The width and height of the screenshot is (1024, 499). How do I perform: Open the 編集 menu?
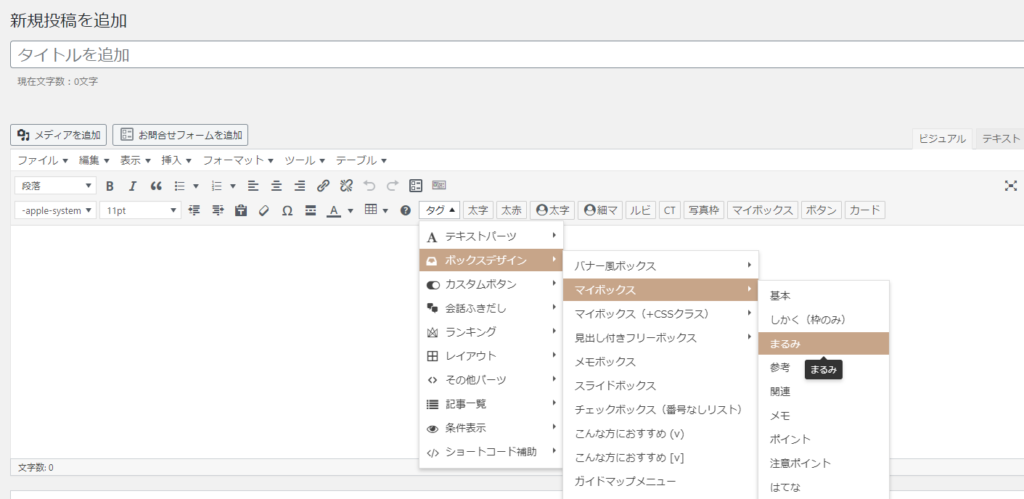(x=95, y=160)
